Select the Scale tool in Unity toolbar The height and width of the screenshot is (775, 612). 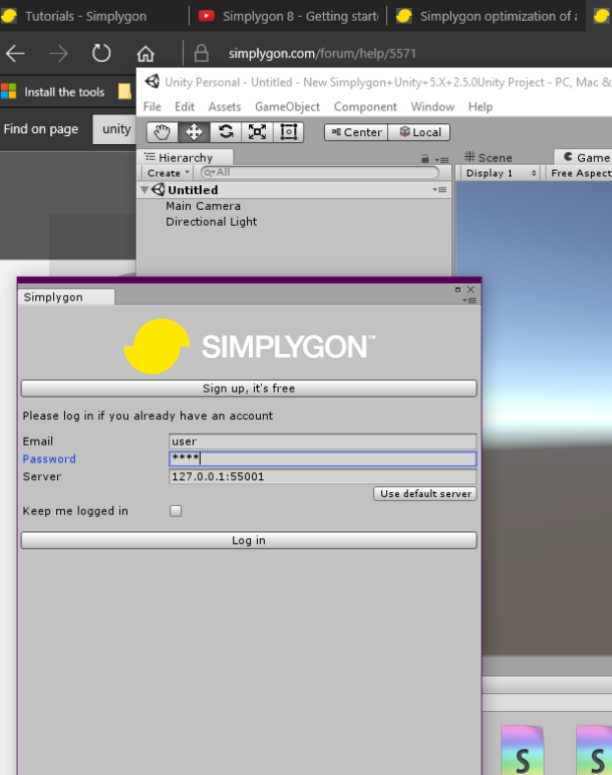(257, 132)
